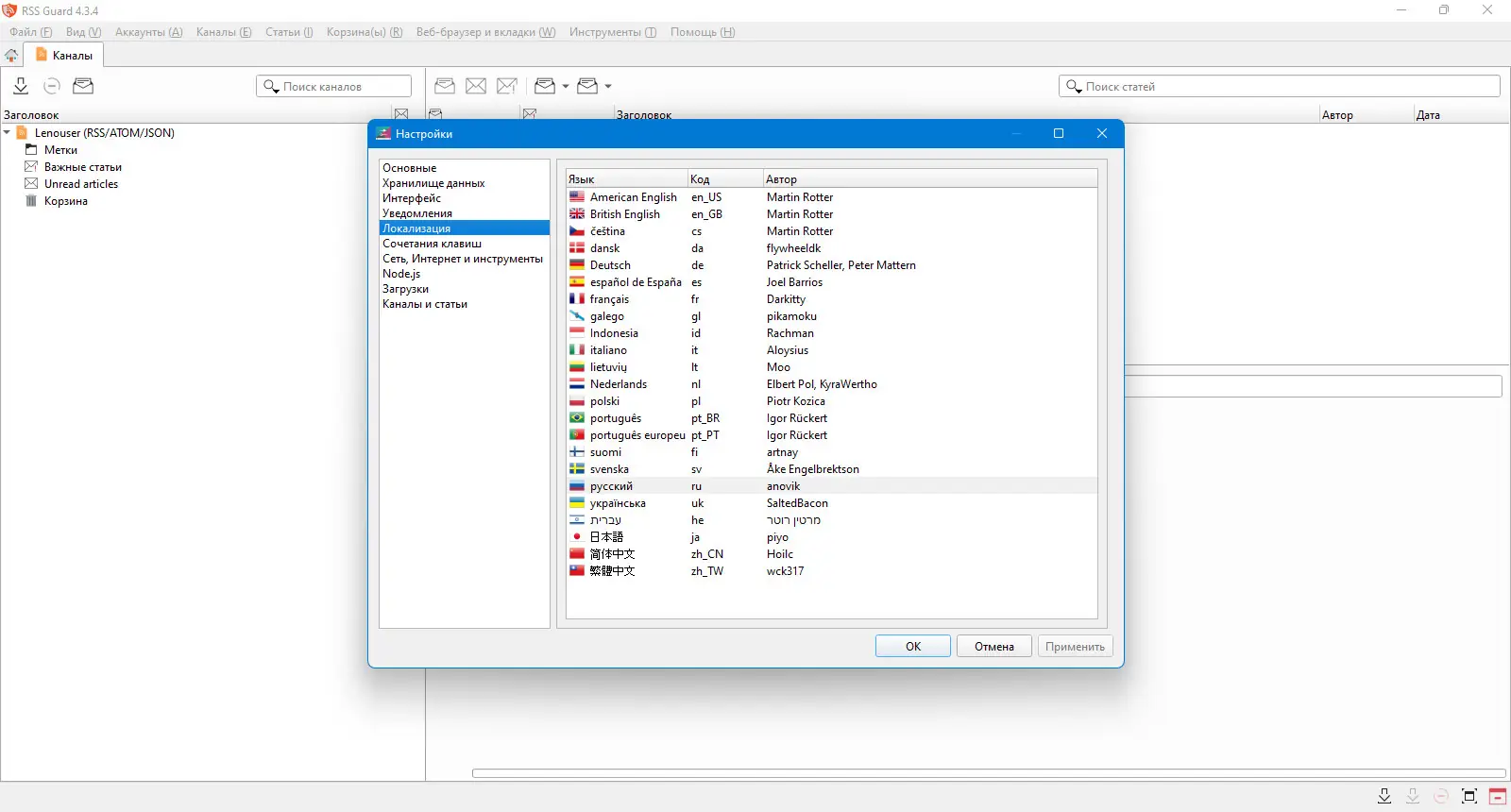Screen dimensions: 1511x812
Task: Open the Загрузки settings section
Action: pyautogui.click(x=464, y=289)
